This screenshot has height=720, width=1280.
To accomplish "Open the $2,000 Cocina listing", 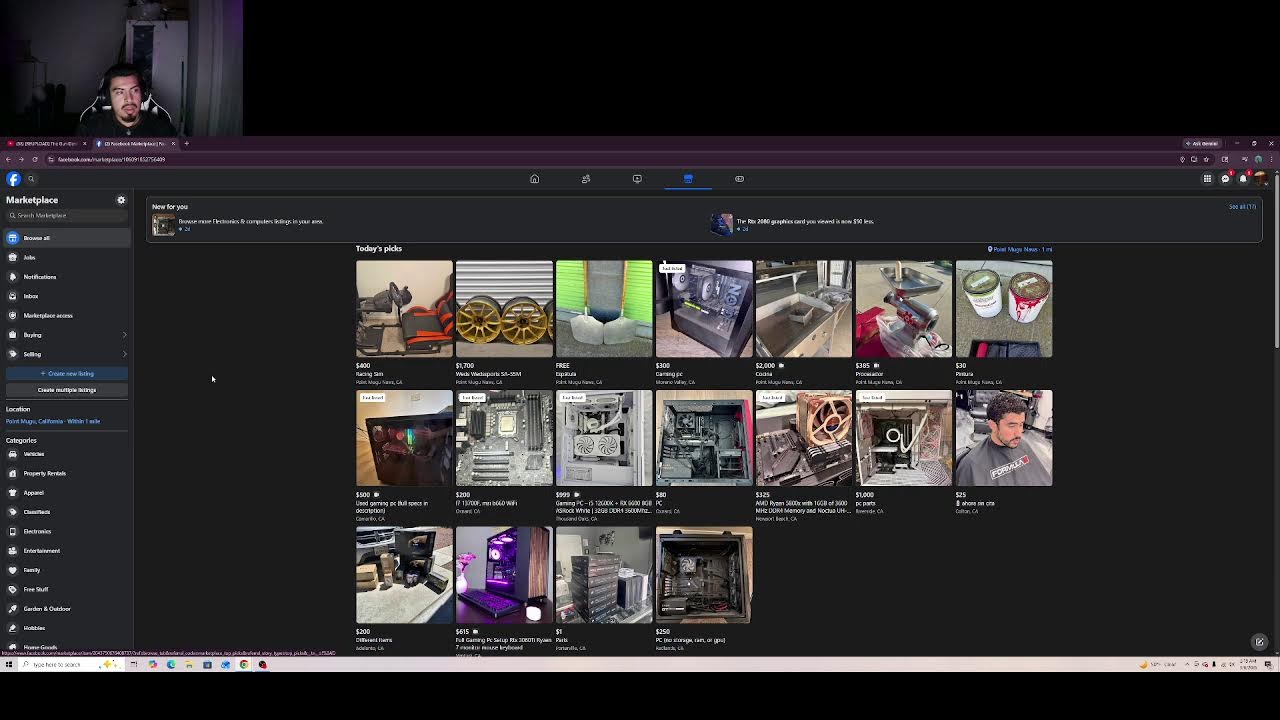I will pos(804,322).
